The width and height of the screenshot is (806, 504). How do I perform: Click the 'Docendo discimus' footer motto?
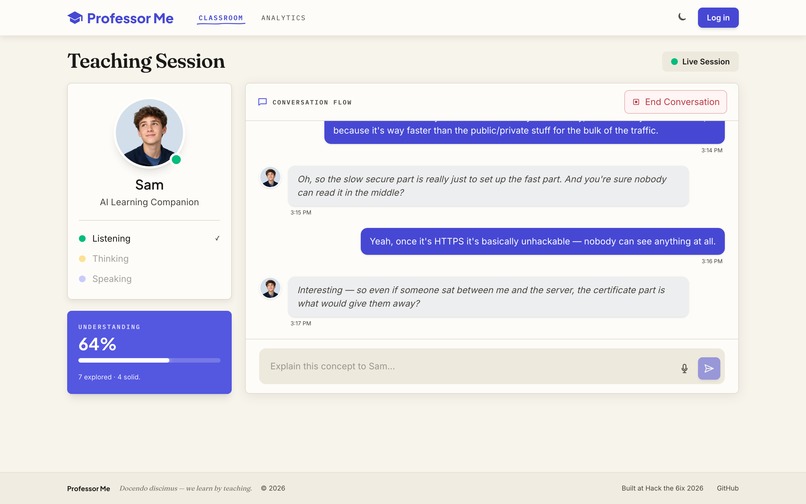click(186, 489)
